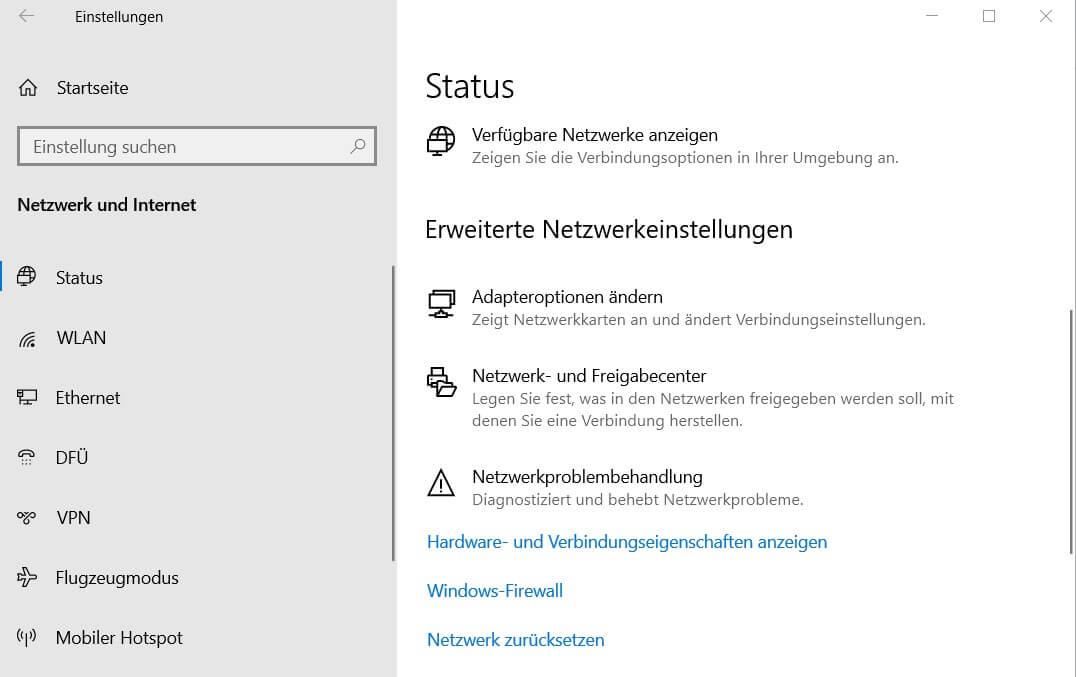
Task: Select the DFÜ dial-up icon
Action: coord(28,457)
